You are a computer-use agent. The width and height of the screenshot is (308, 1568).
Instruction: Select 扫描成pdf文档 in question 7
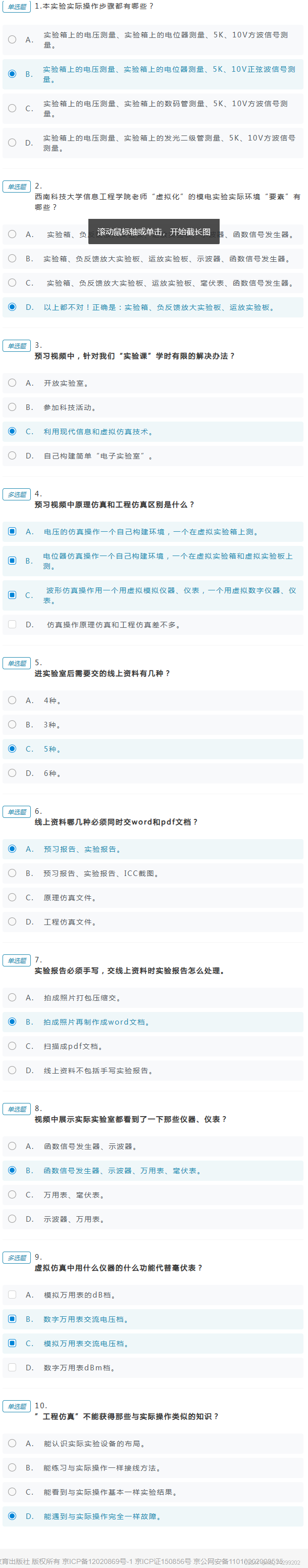[x=12, y=1046]
